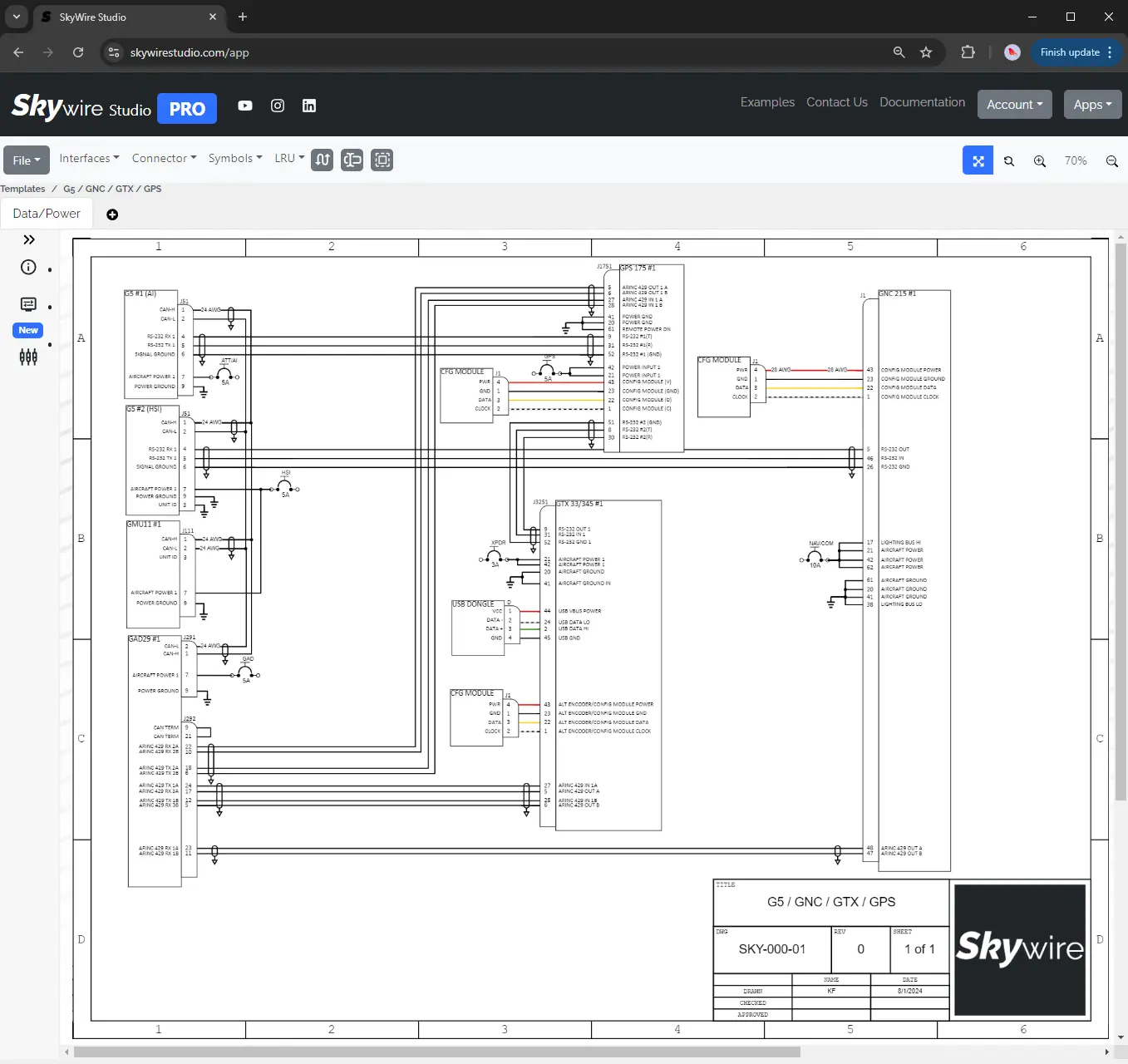
Task: Select the GTX 33/345 #1 block label
Action: [579, 504]
